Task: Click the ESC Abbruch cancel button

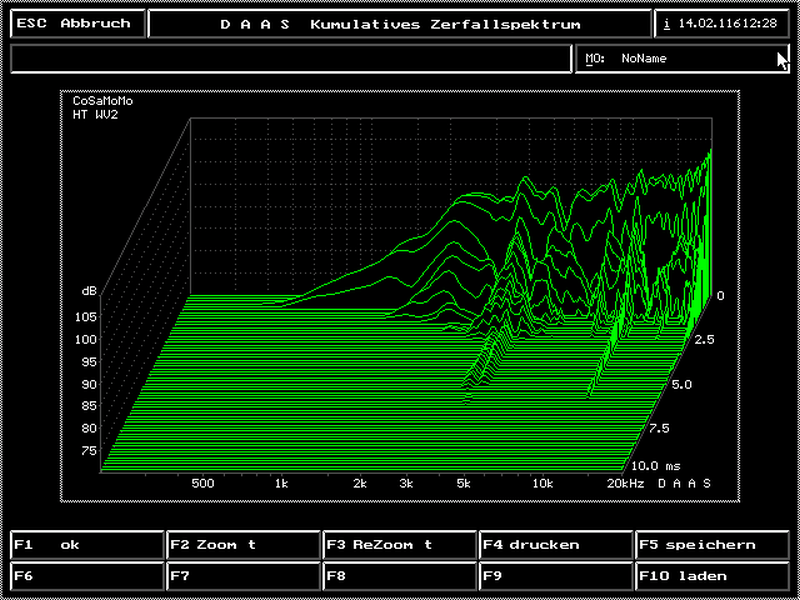Action: pyautogui.click(x=77, y=24)
